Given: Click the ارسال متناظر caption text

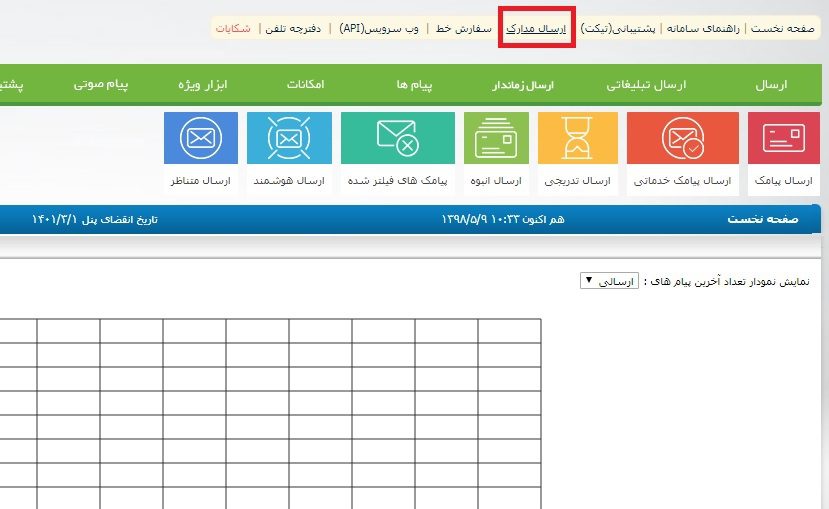Looking at the screenshot, I should (201, 181).
